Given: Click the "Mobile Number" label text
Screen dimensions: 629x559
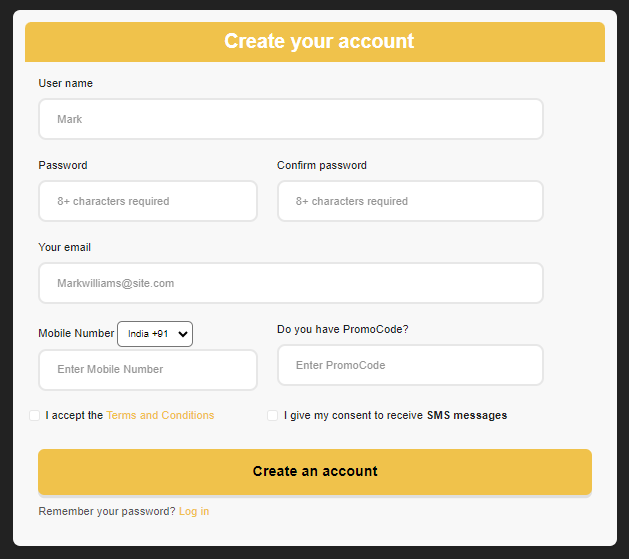Looking at the screenshot, I should [76, 334].
